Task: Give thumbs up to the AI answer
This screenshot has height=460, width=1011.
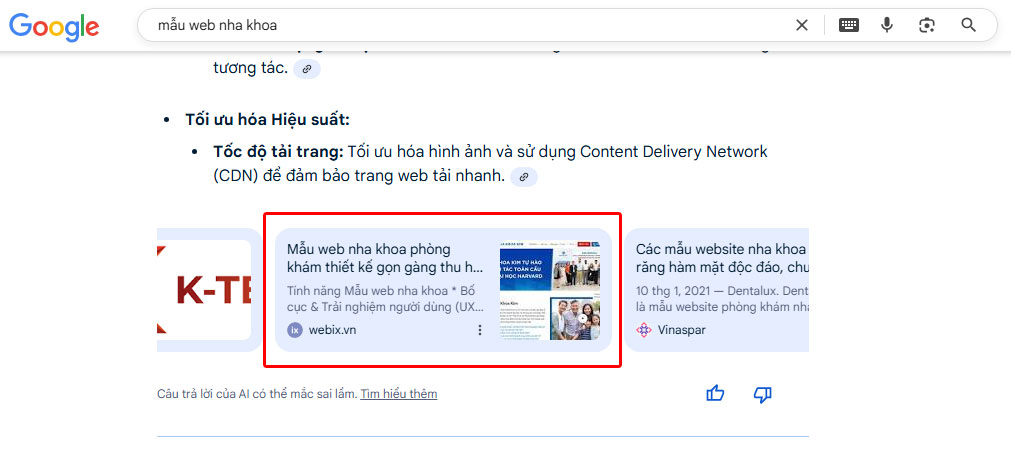Action: click(715, 393)
